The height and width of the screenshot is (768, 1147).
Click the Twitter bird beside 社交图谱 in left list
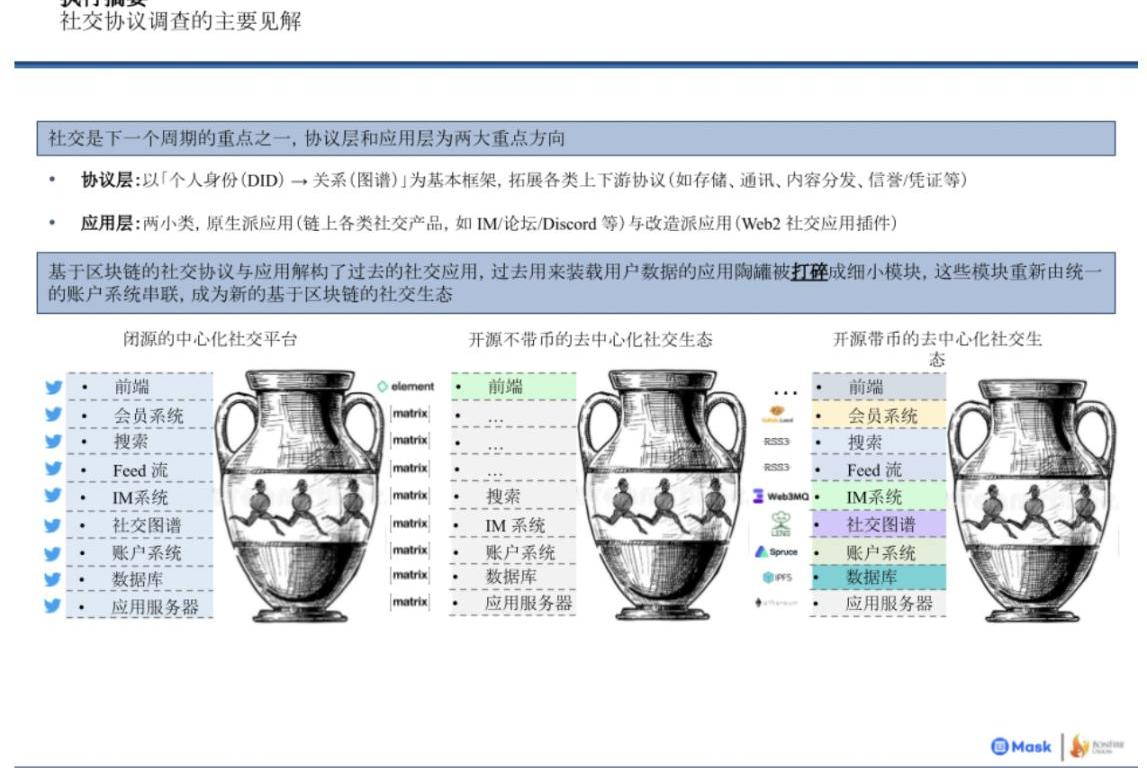[x=53, y=525]
